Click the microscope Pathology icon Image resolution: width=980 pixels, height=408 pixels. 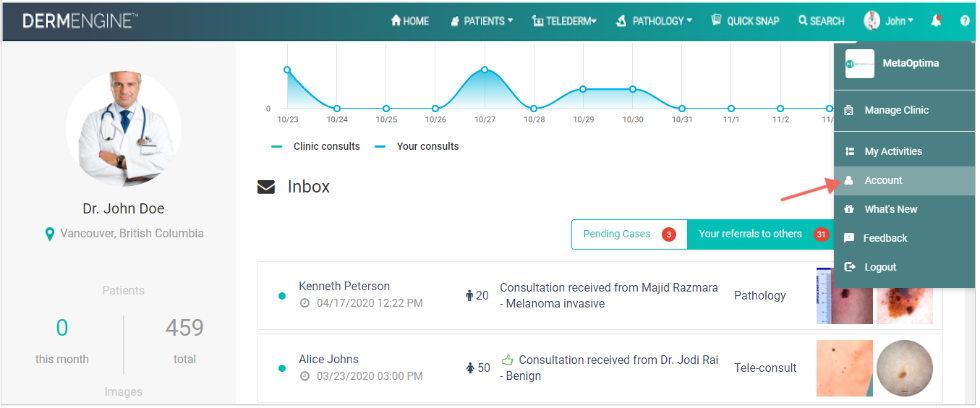click(x=621, y=21)
